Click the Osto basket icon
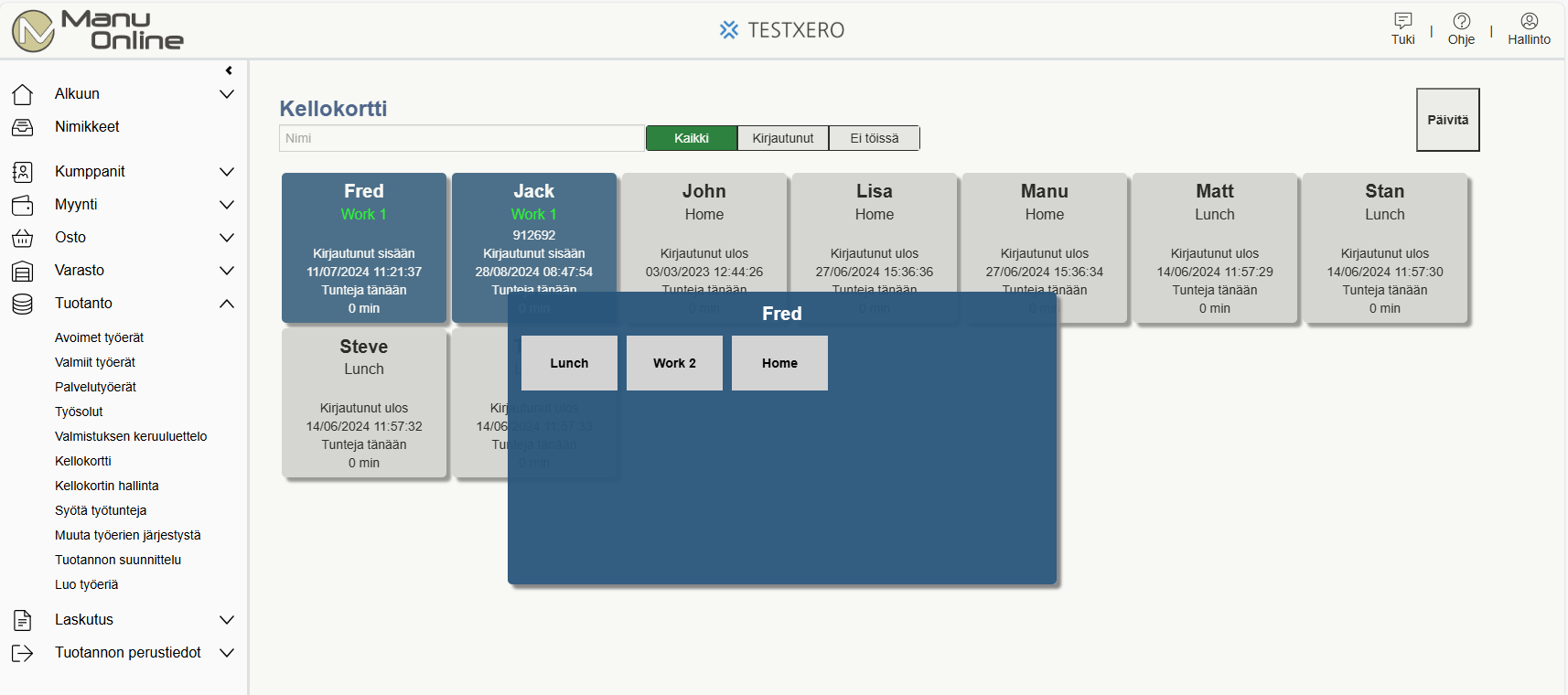The width and height of the screenshot is (1568, 695). coord(23,238)
